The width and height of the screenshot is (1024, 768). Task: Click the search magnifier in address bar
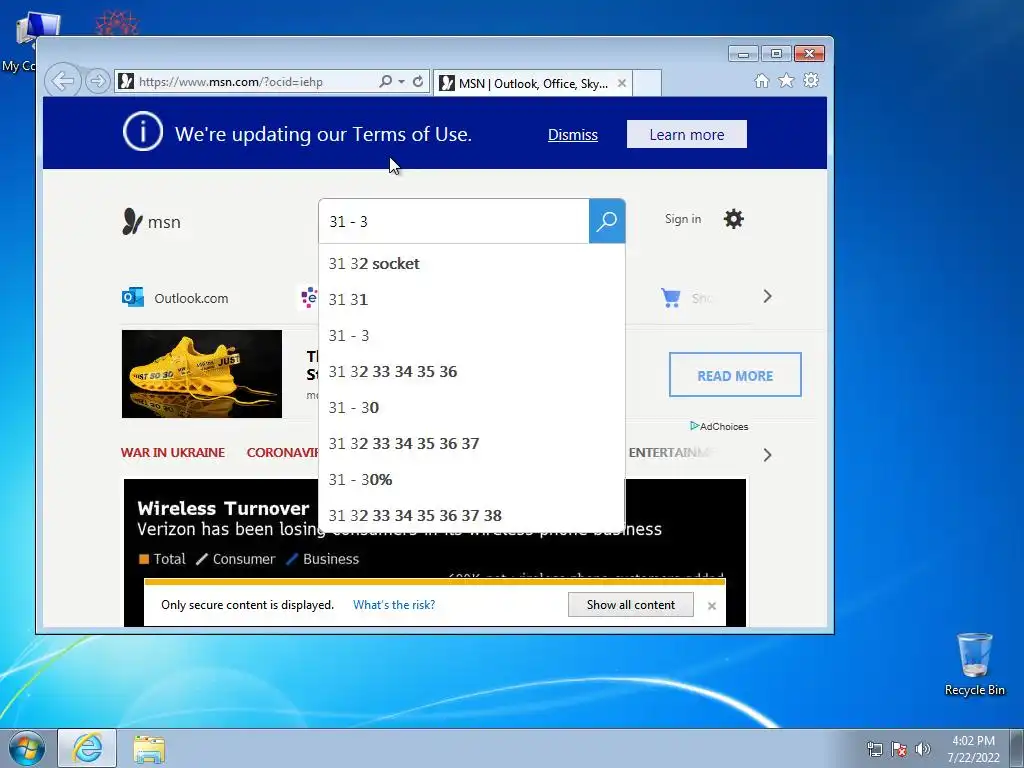click(x=386, y=82)
